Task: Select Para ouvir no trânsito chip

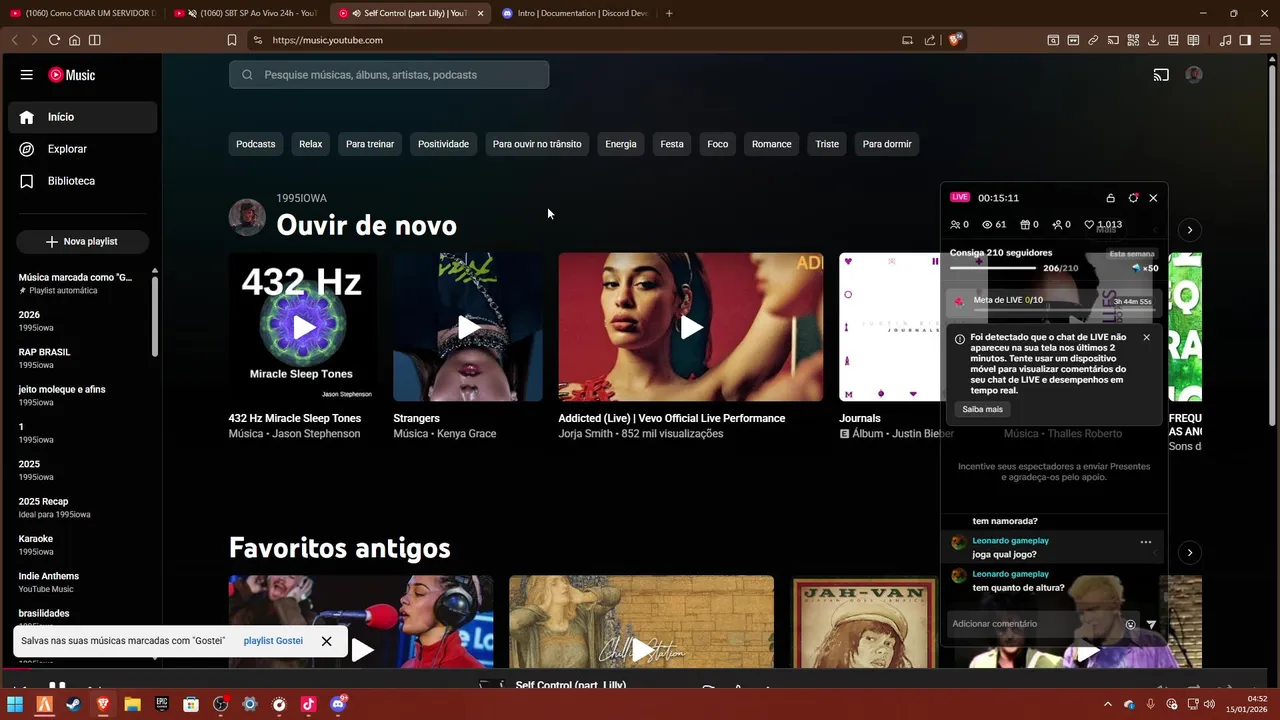Action: click(537, 144)
